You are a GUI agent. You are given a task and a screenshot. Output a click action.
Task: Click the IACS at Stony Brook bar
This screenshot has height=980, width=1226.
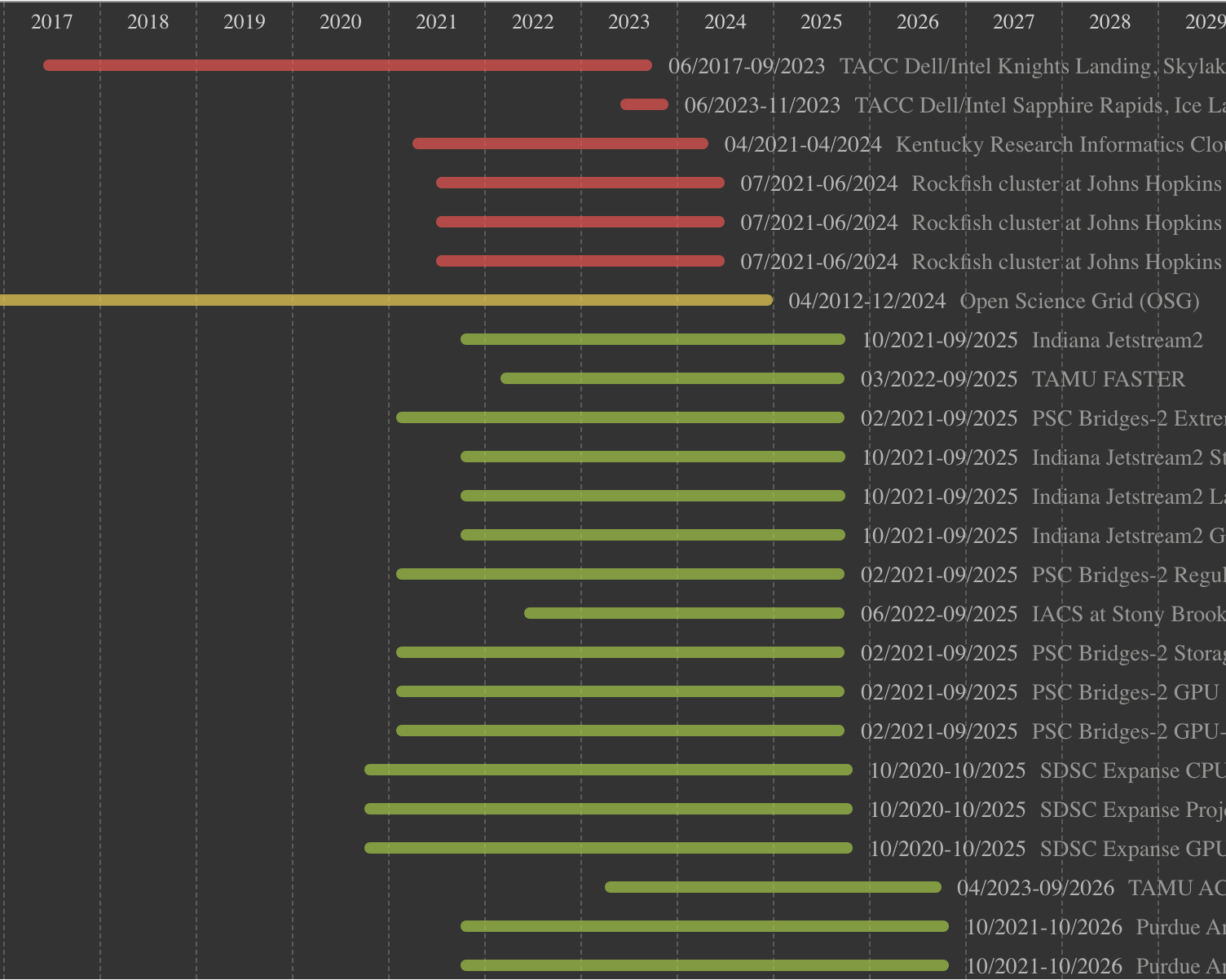click(685, 612)
